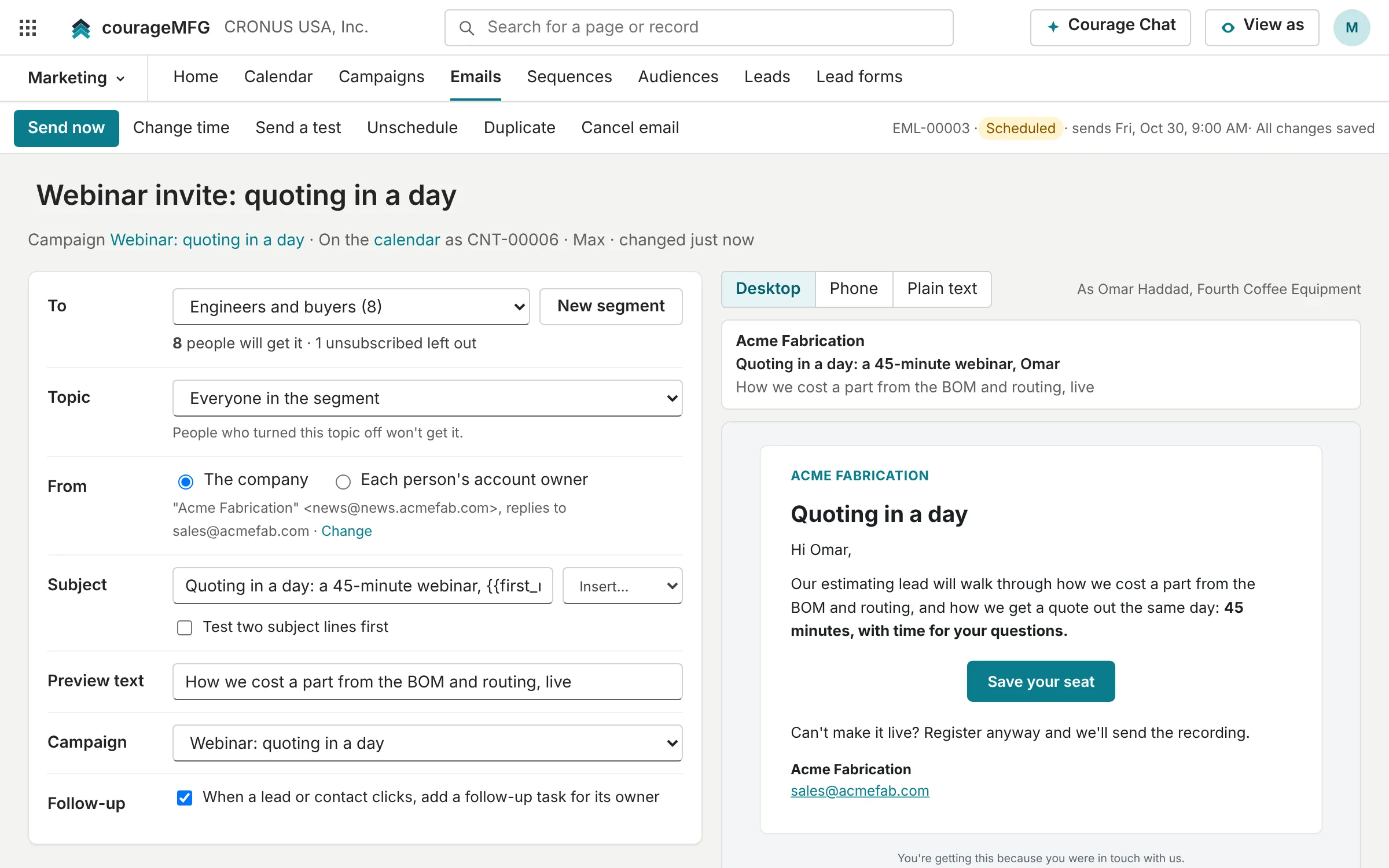Click the Change sender link
1389x868 pixels.
pyautogui.click(x=347, y=531)
